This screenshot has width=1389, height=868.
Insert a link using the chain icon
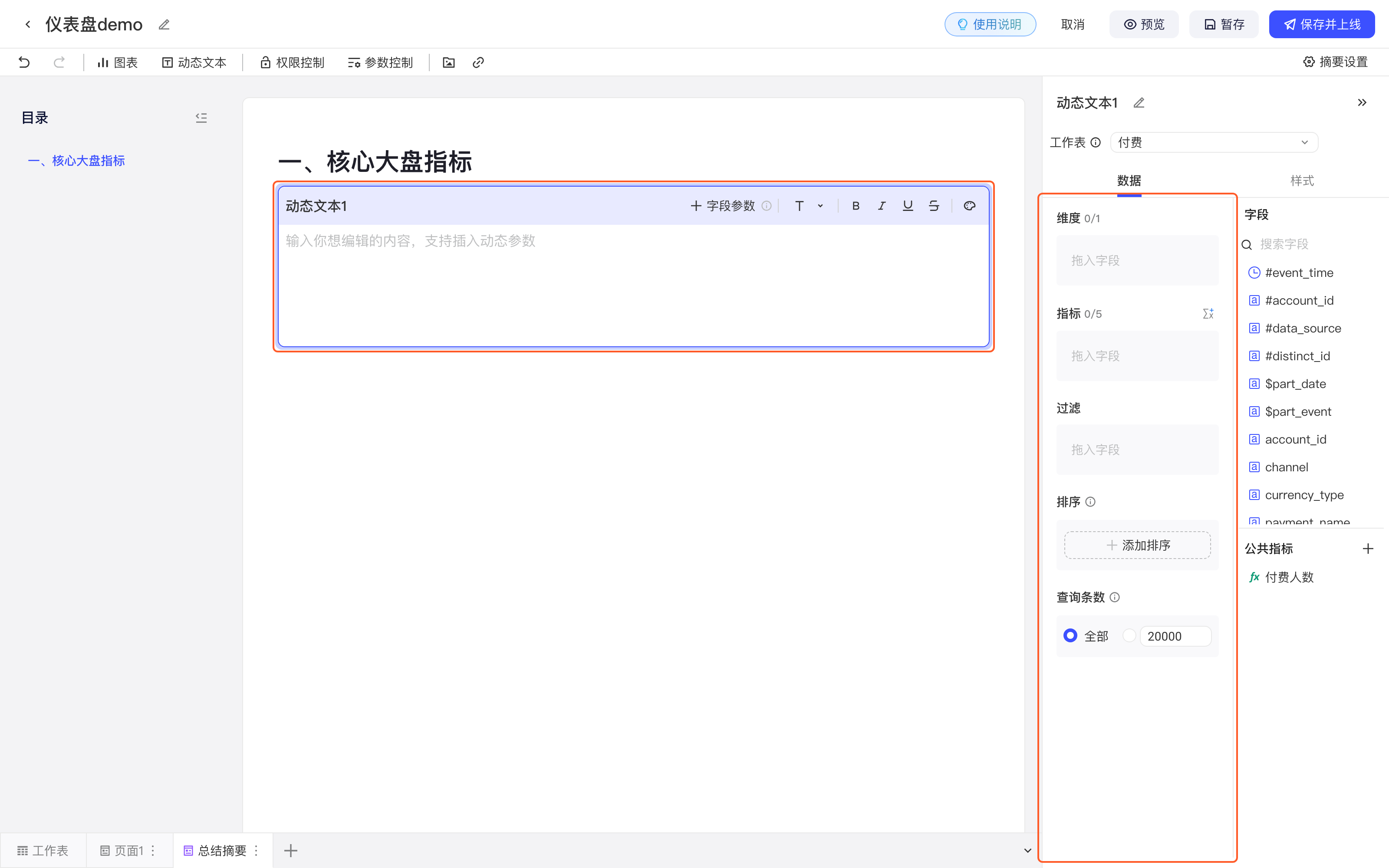coord(478,62)
